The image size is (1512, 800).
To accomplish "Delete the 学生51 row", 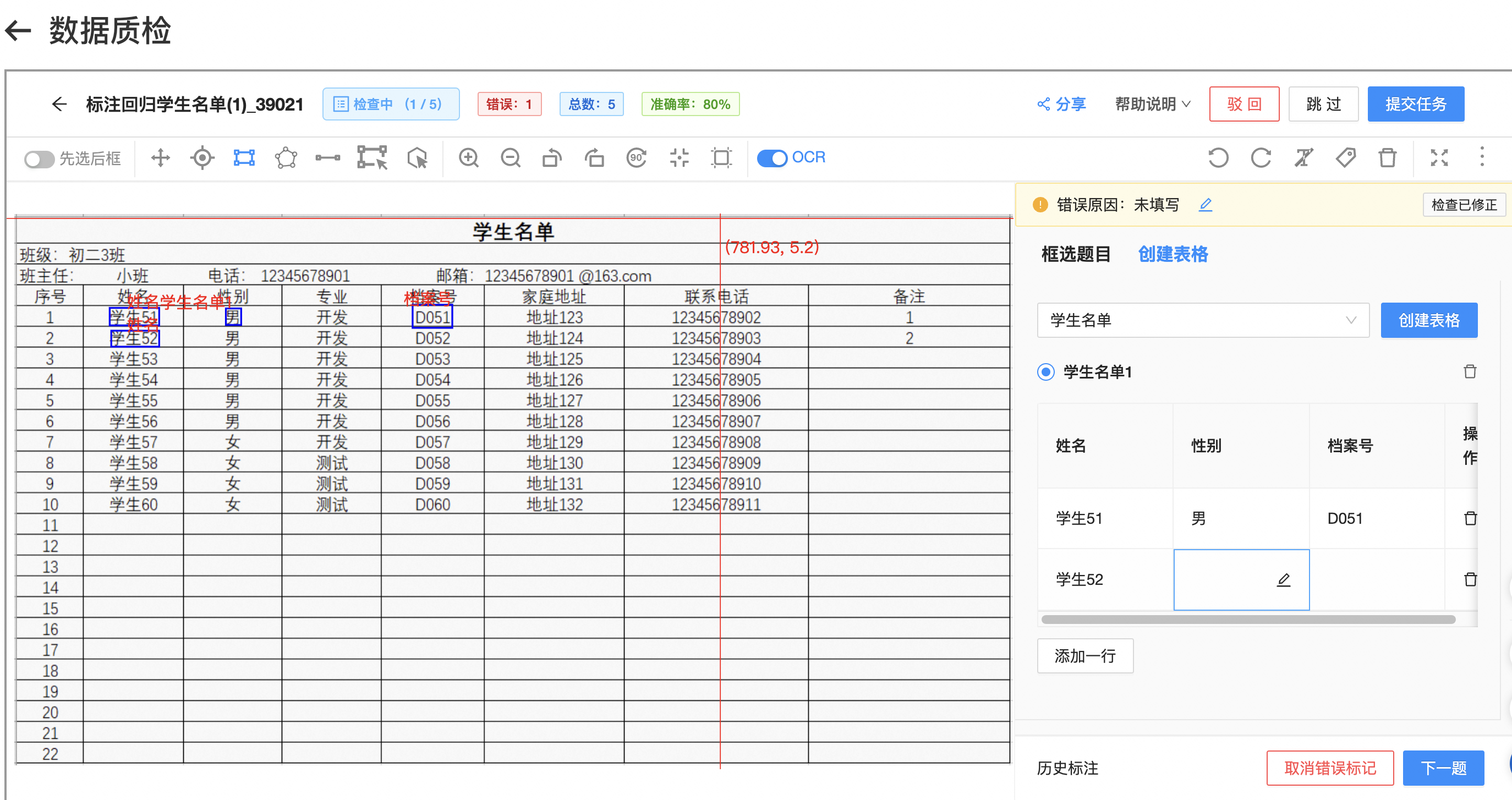I will 1470,518.
